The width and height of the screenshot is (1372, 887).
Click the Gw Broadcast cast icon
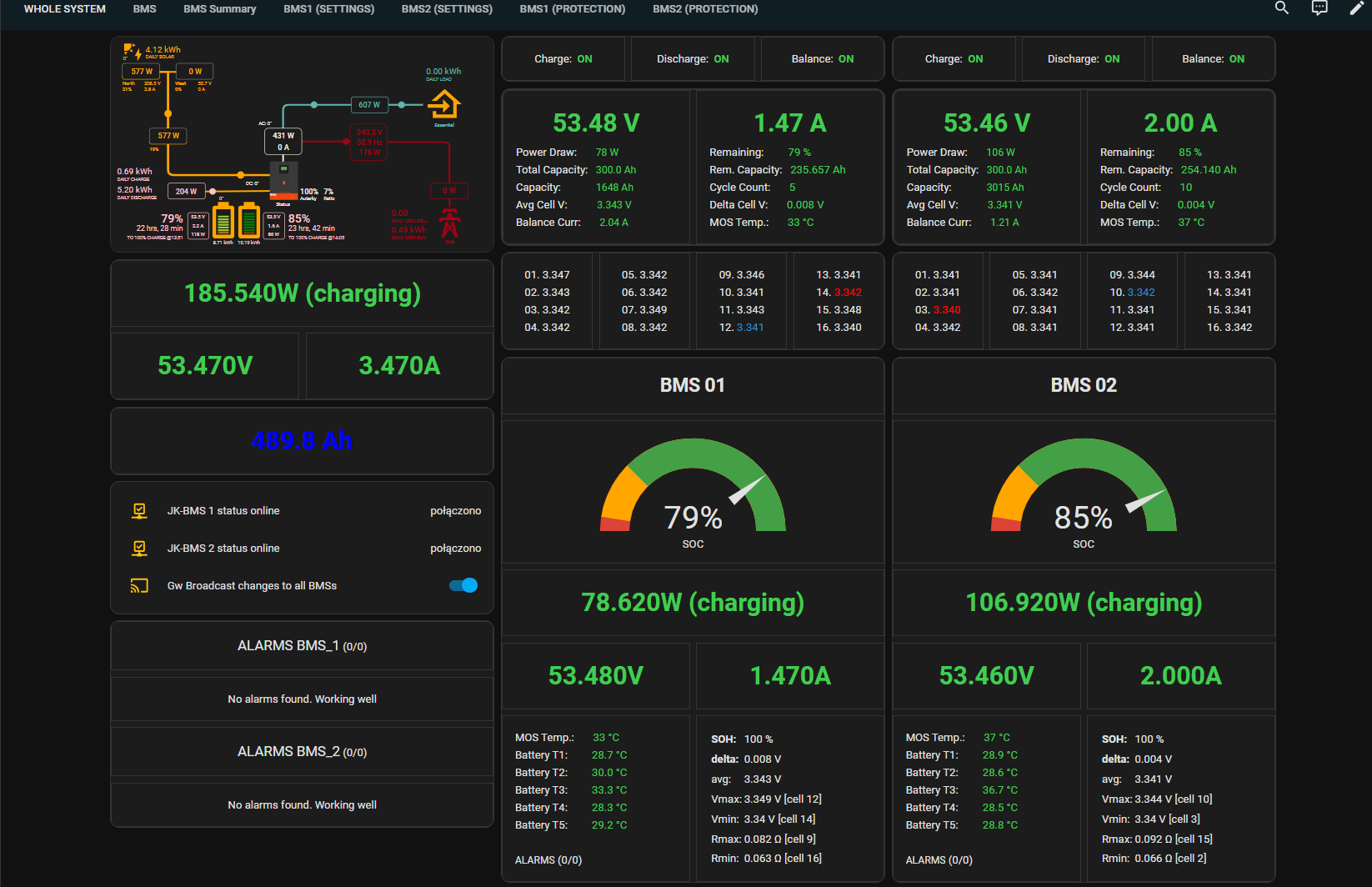coord(139,586)
